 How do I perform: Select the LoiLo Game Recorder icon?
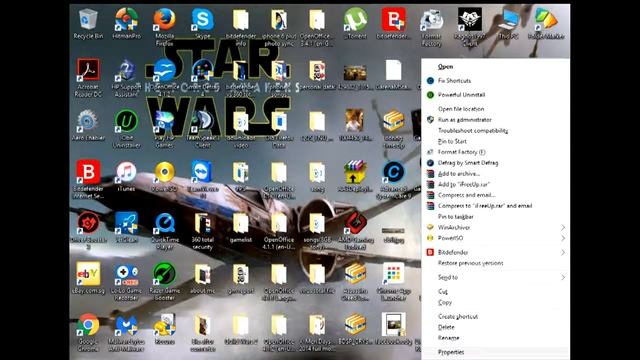pyautogui.click(x=126, y=274)
